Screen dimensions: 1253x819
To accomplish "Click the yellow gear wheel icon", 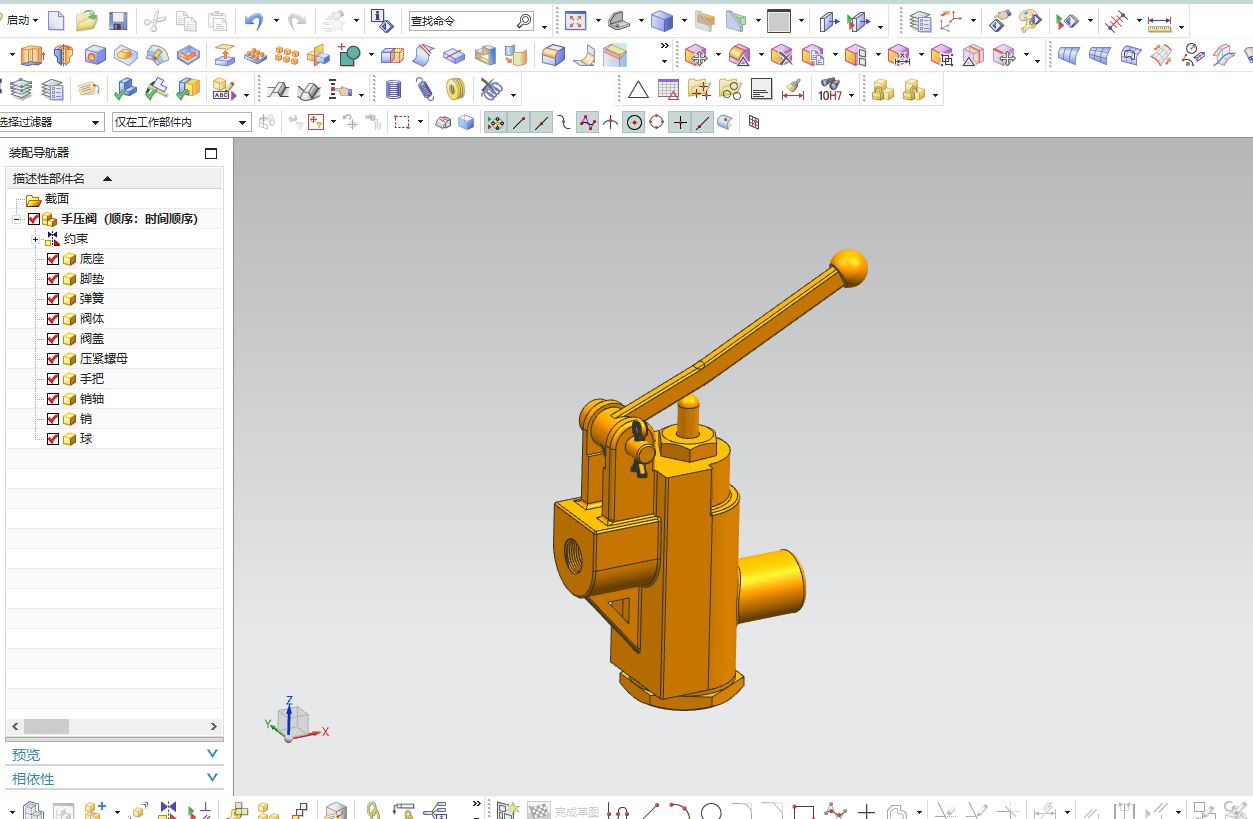I will [x=456, y=90].
